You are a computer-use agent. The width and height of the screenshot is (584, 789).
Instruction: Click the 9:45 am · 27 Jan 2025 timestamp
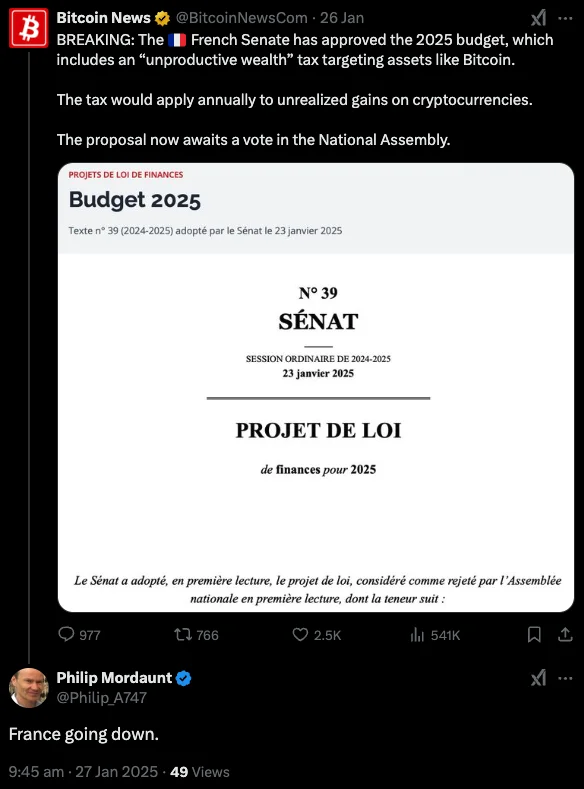[84, 771]
